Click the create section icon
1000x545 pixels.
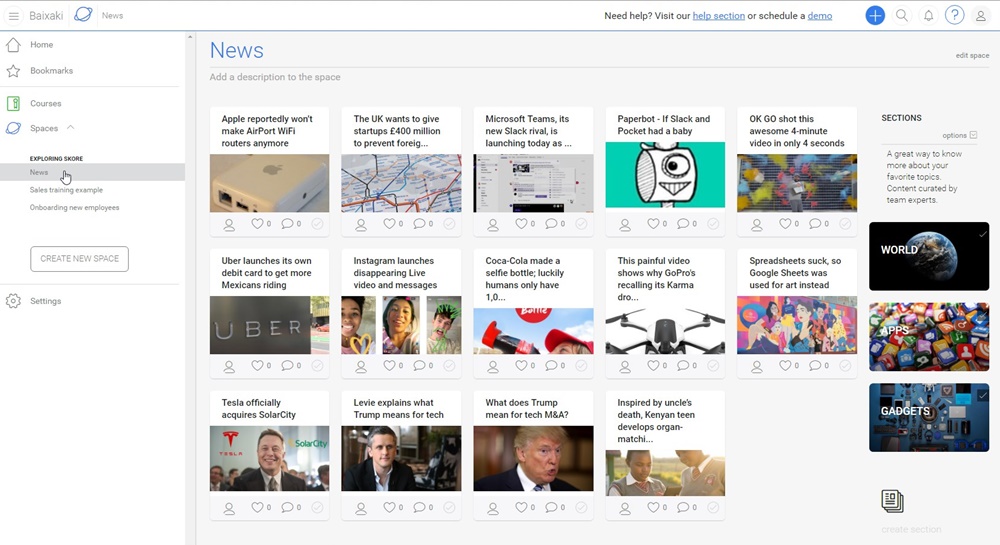(x=892, y=501)
